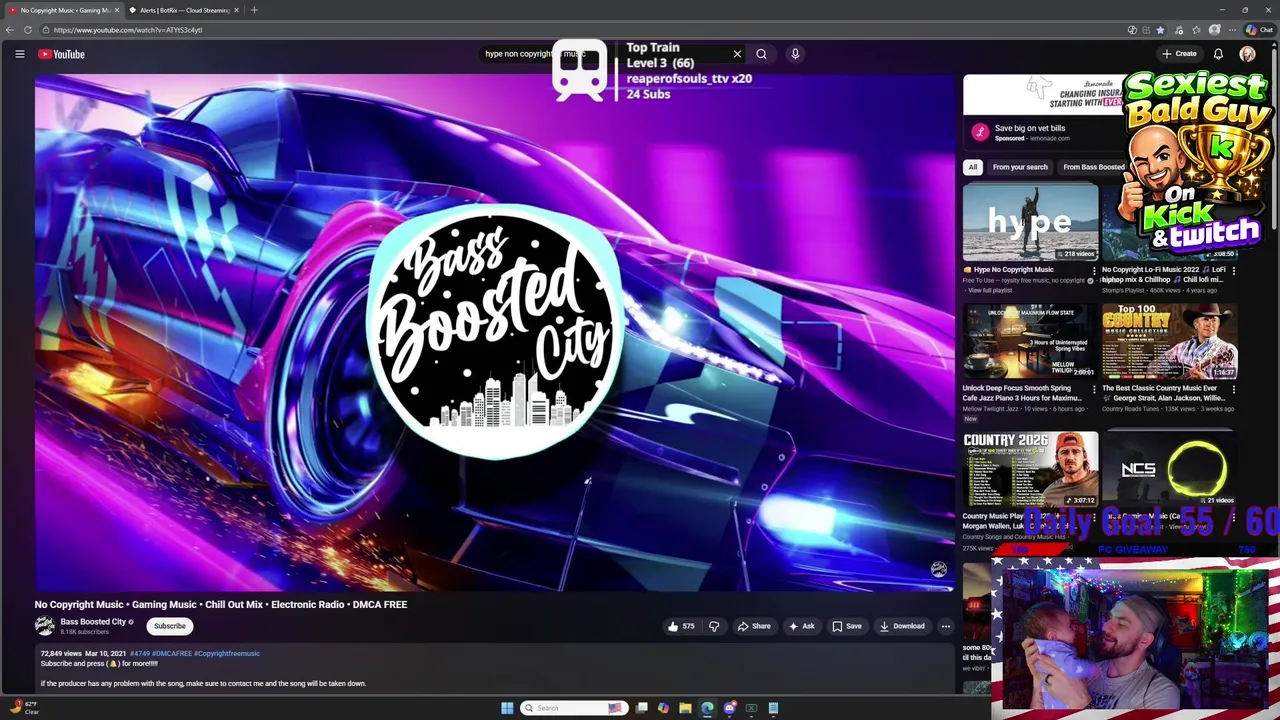Click the video player area to pause
Screen dimensions: 1280x720
494,332
